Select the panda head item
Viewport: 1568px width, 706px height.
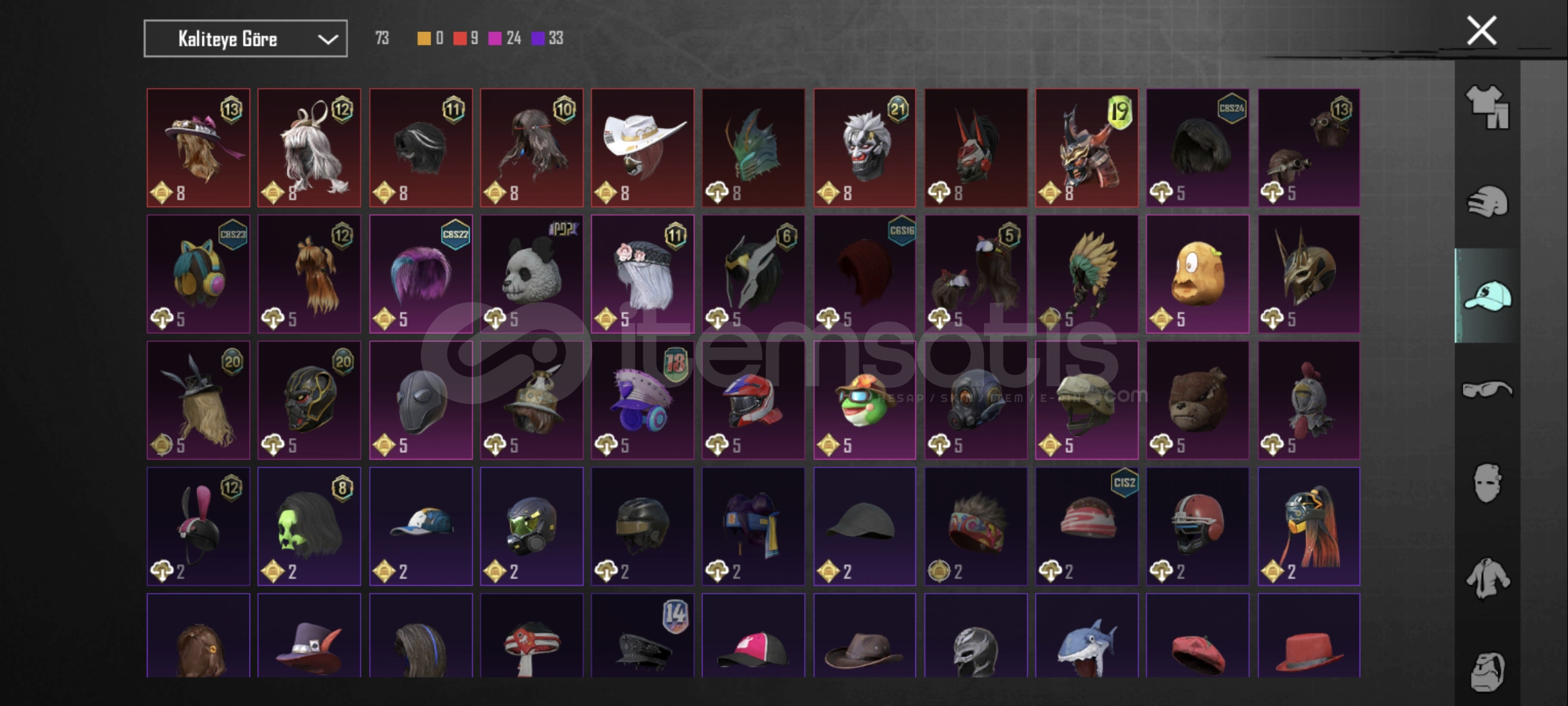click(532, 274)
